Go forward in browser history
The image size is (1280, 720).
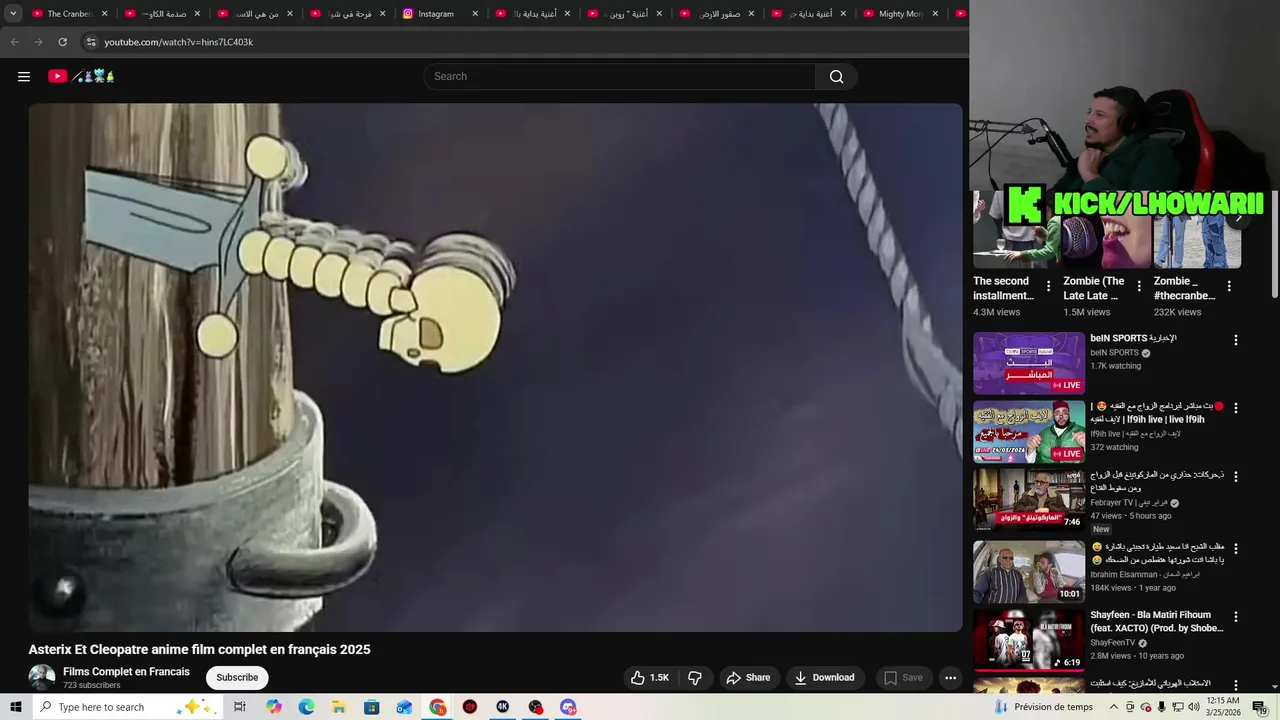point(38,42)
